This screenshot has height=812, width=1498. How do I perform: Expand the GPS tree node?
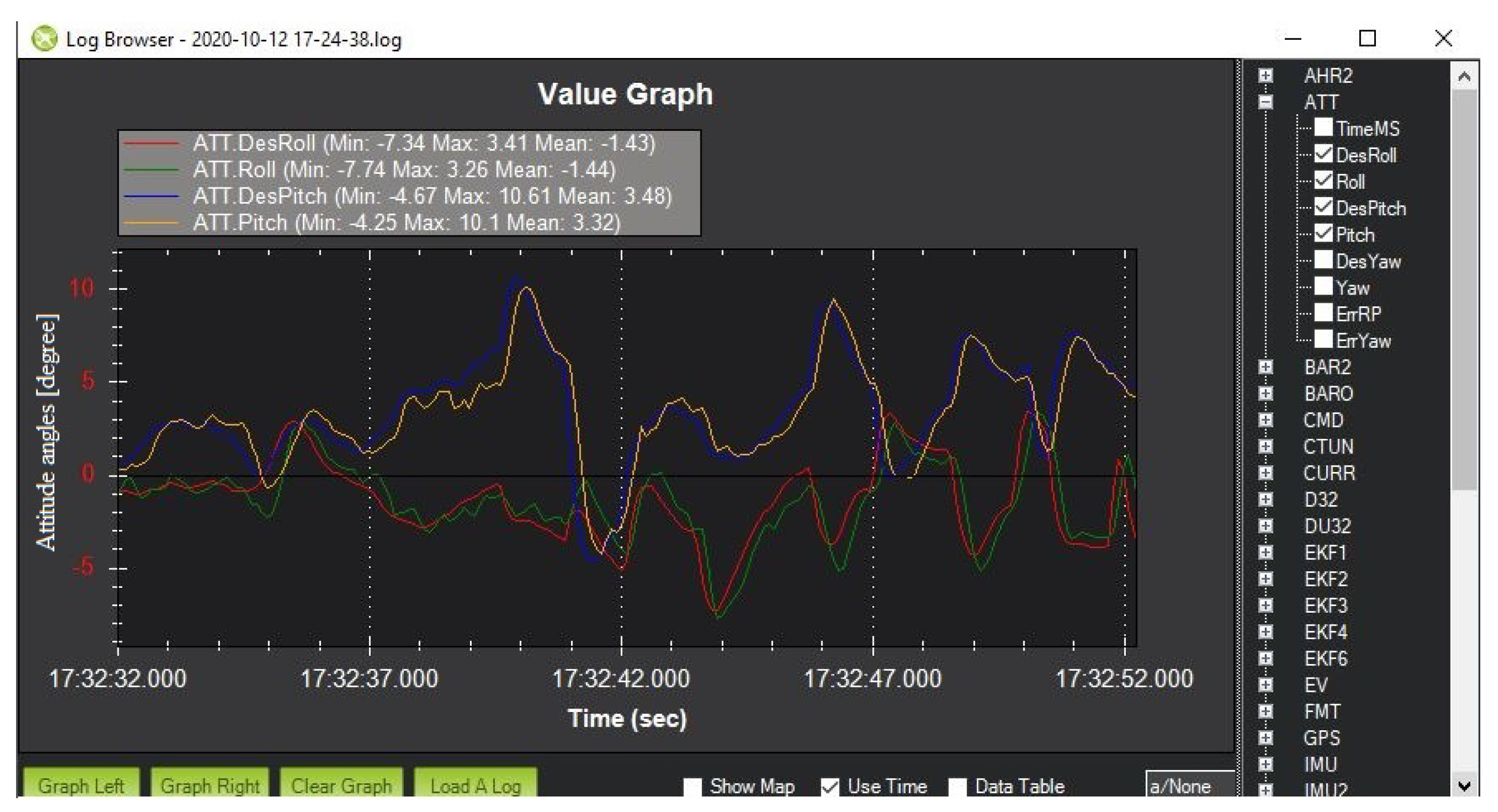pos(1266,737)
